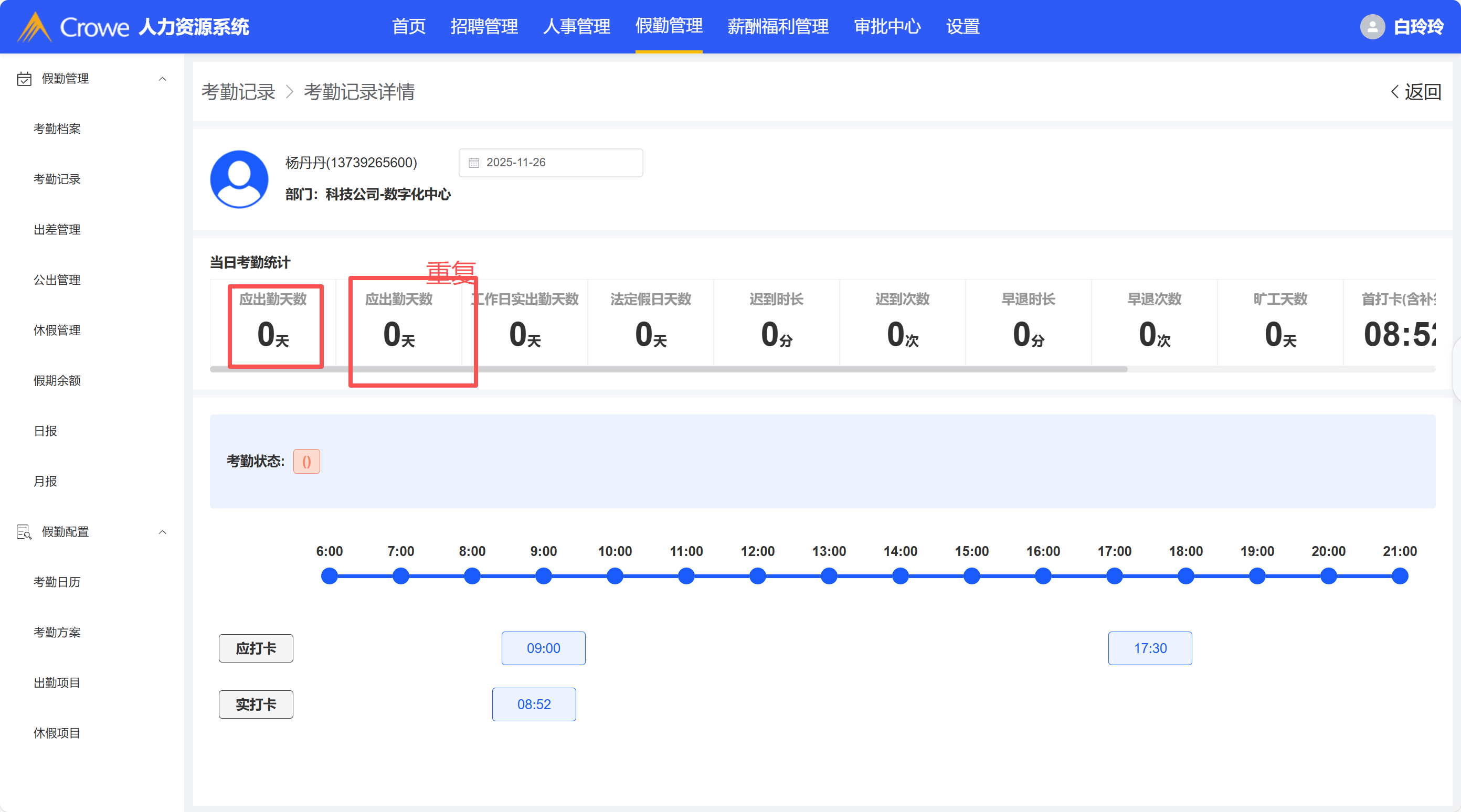
Task: Click the 假勤配置 document-search sidebar icon
Action: pyautogui.click(x=24, y=532)
